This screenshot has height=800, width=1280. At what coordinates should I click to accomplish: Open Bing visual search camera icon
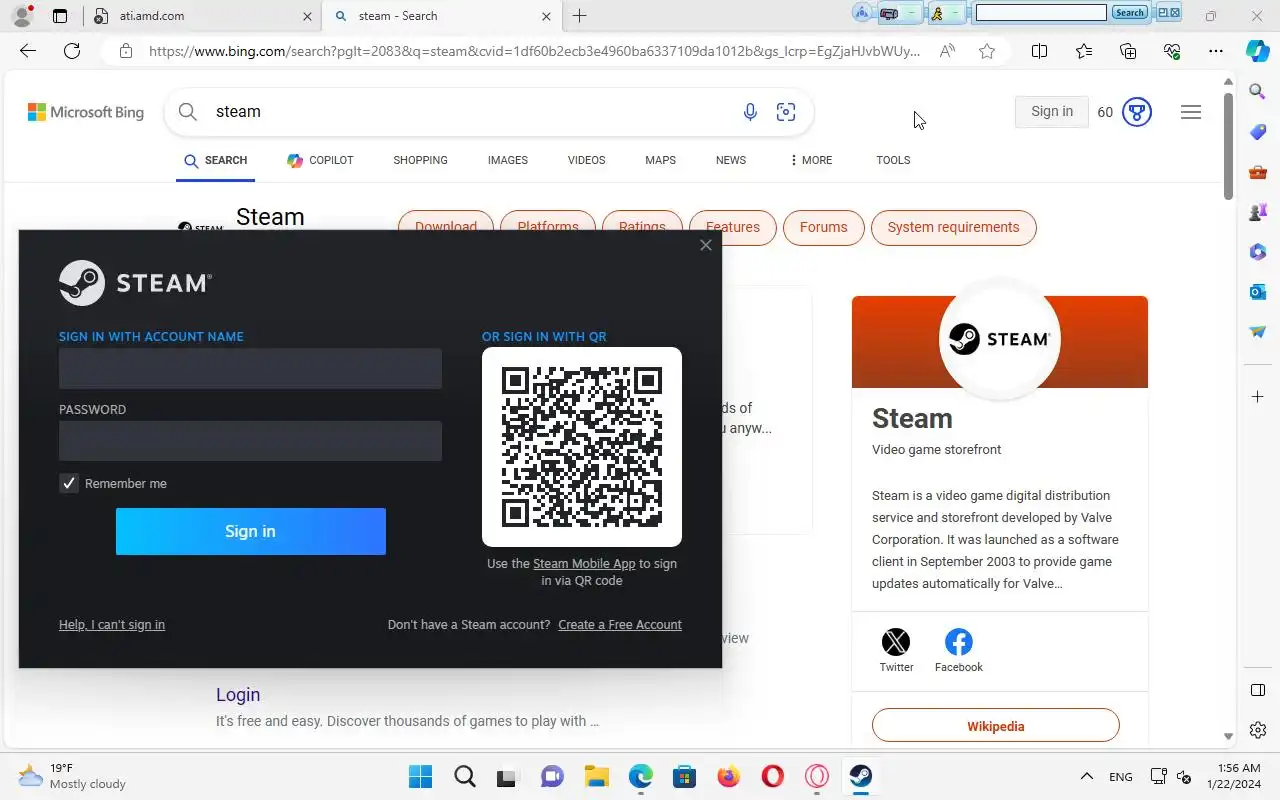(x=786, y=112)
